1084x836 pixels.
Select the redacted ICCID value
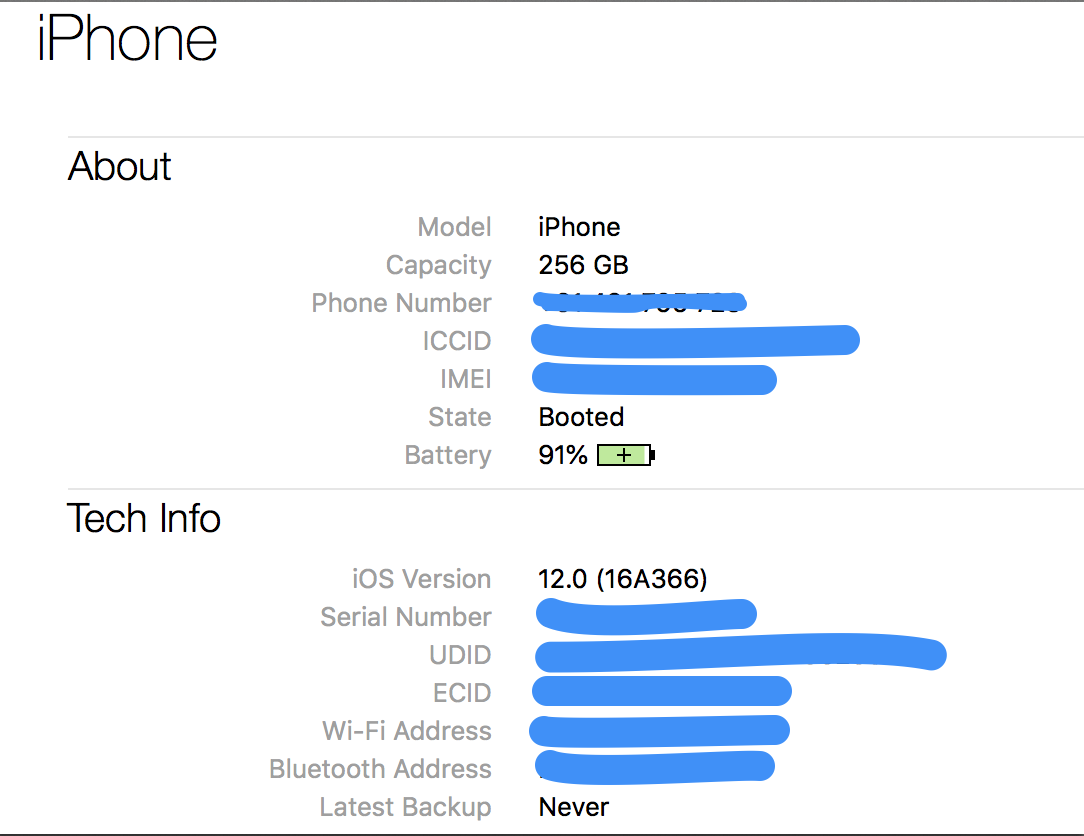[695, 341]
